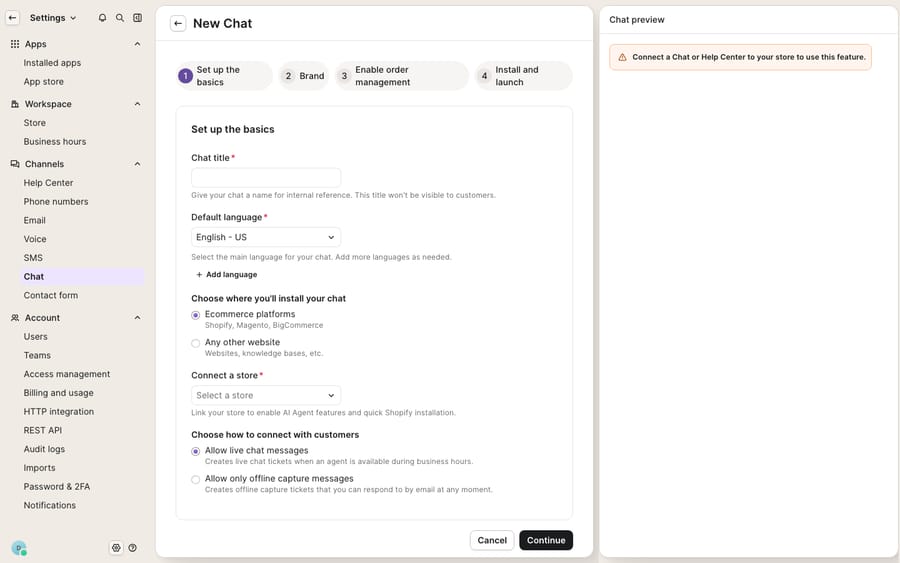The image size is (900, 563).
Task: Select the Any other website option
Action: 196,343
